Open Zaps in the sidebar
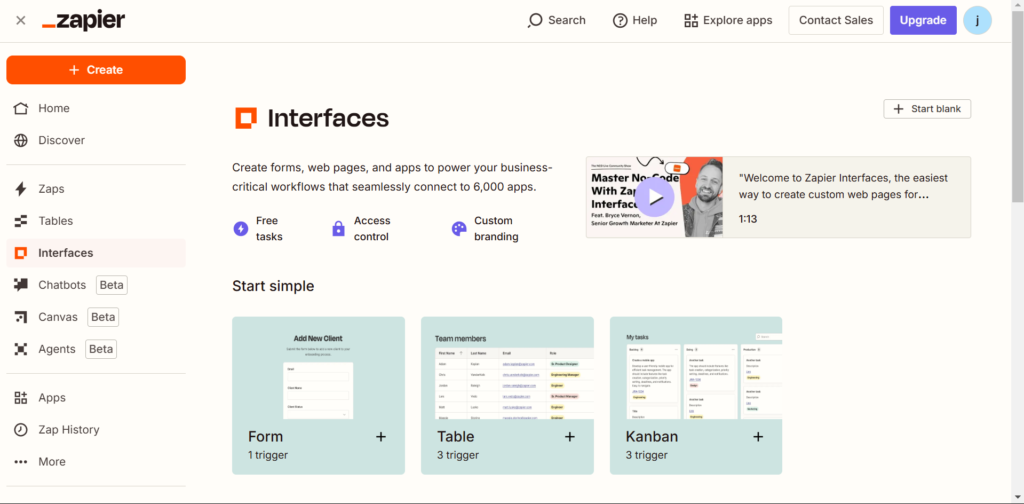Image resolution: width=1024 pixels, height=504 pixels. [x=96, y=189]
